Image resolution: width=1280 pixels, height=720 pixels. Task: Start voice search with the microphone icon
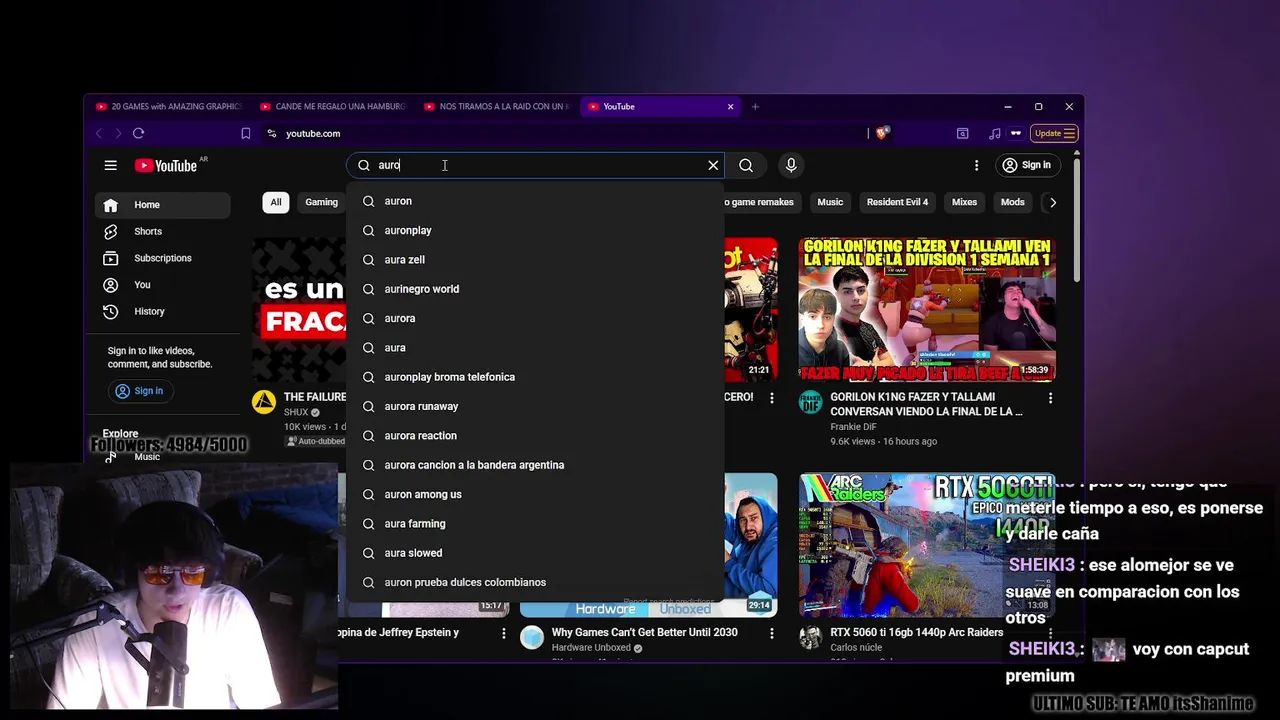pyautogui.click(x=791, y=165)
